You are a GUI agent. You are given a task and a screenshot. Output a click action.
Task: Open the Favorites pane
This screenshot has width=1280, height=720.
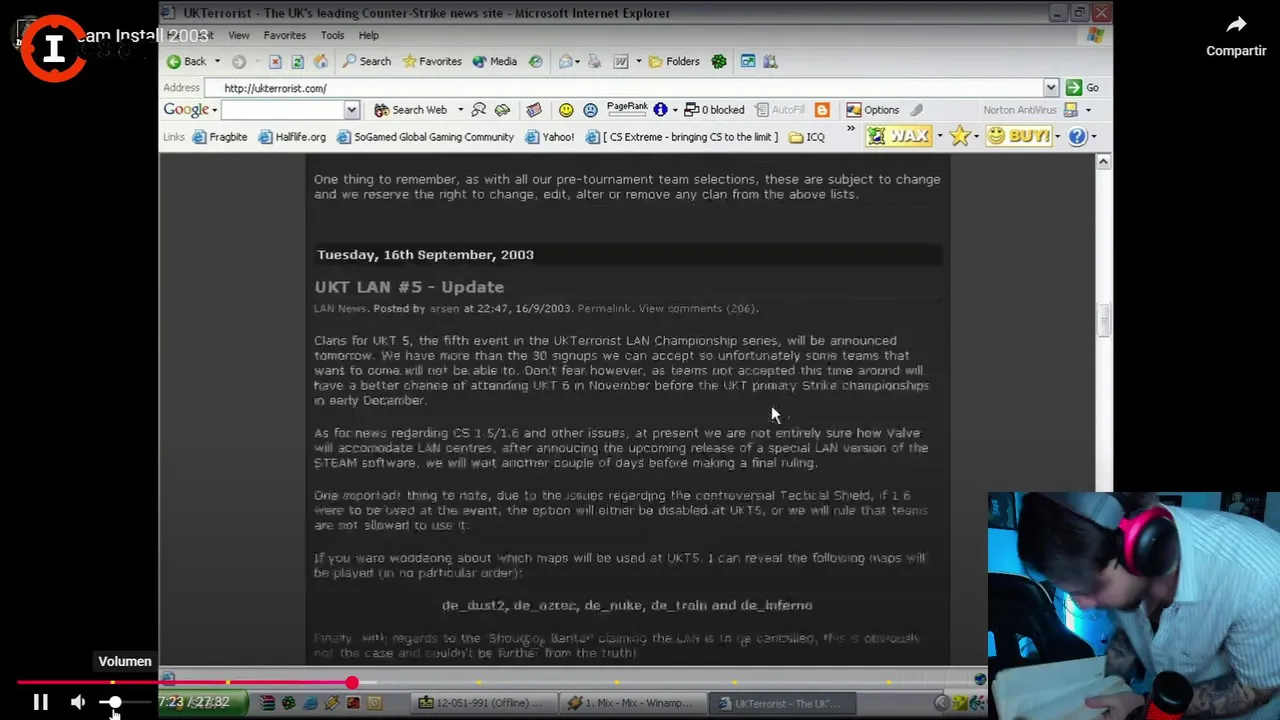pos(432,62)
